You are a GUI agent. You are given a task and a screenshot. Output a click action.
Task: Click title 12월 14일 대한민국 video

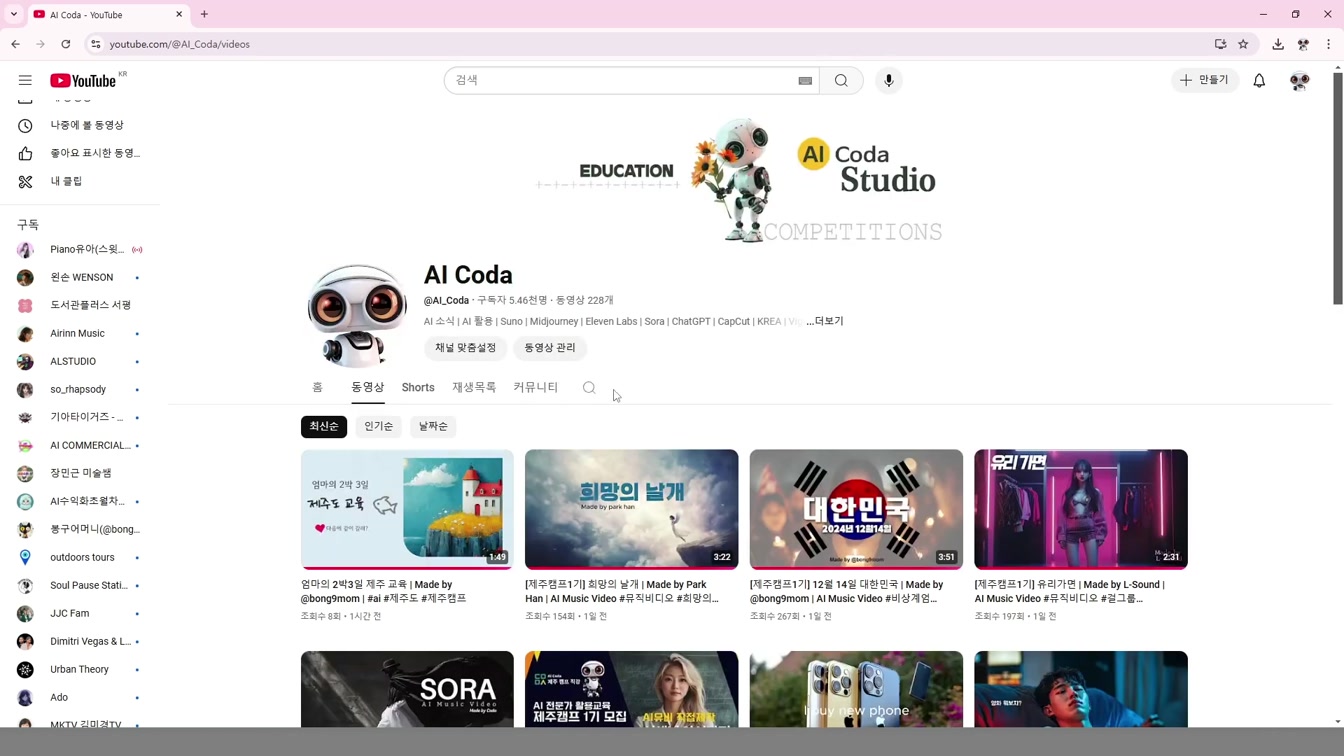846,591
